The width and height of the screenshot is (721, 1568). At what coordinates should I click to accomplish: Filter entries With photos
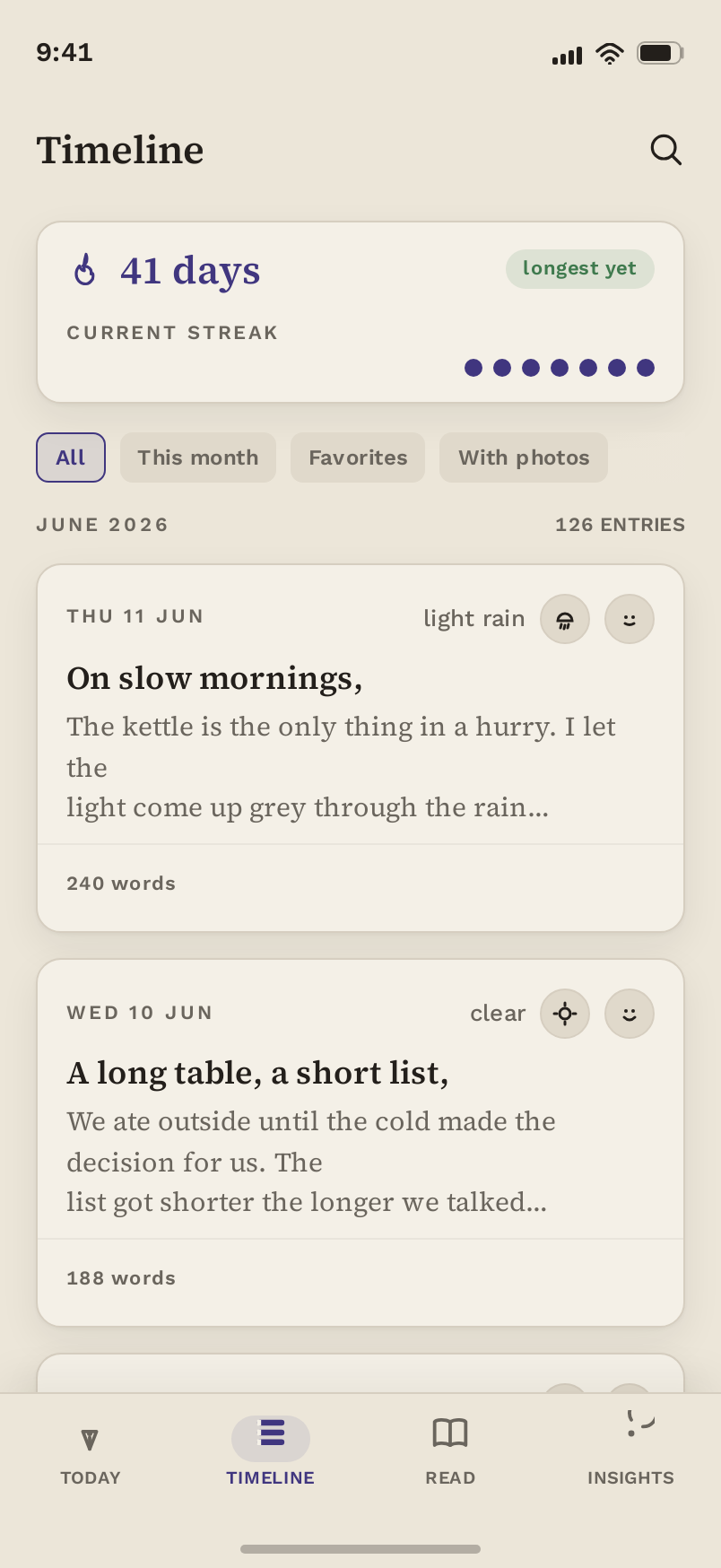point(524,457)
